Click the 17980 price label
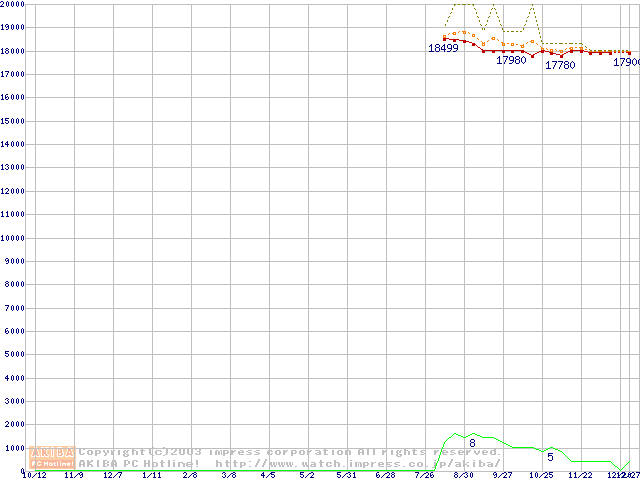The width and height of the screenshot is (640, 480). [511, 60]
